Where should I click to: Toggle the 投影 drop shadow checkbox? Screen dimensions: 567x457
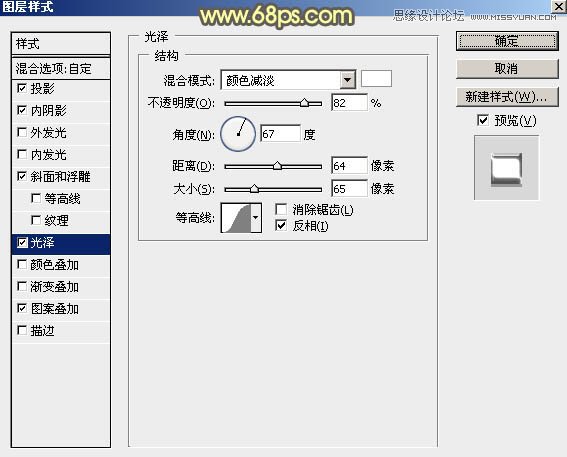tap(22, 88)
